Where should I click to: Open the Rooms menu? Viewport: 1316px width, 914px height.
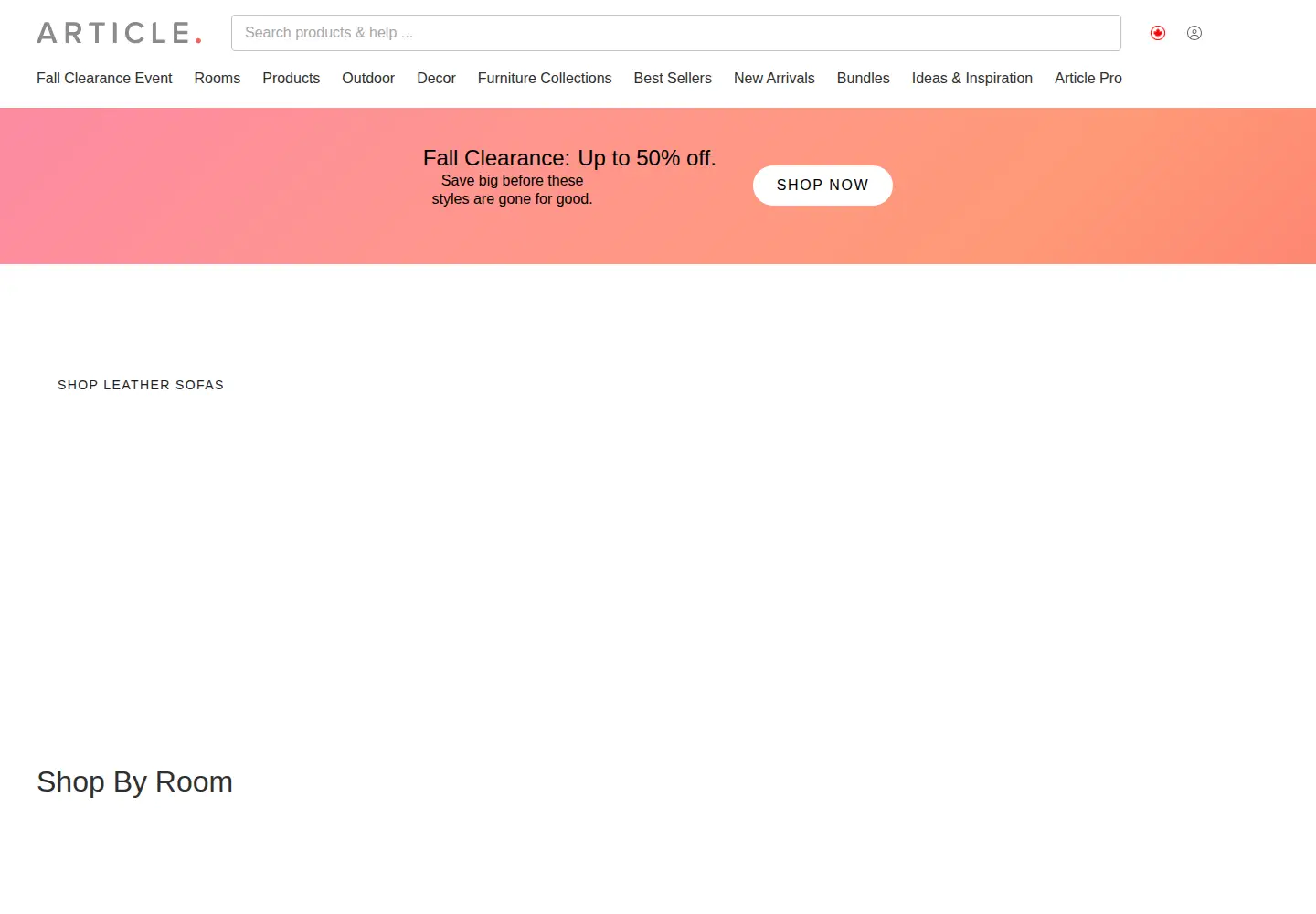[218, 79]
